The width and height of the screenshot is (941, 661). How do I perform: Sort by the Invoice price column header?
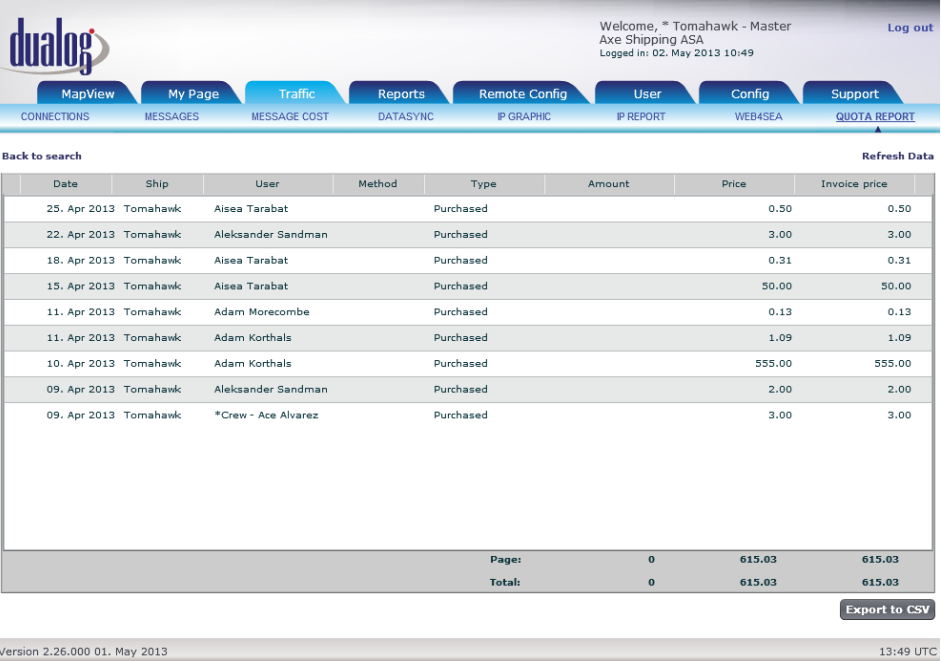coord(854,184)
